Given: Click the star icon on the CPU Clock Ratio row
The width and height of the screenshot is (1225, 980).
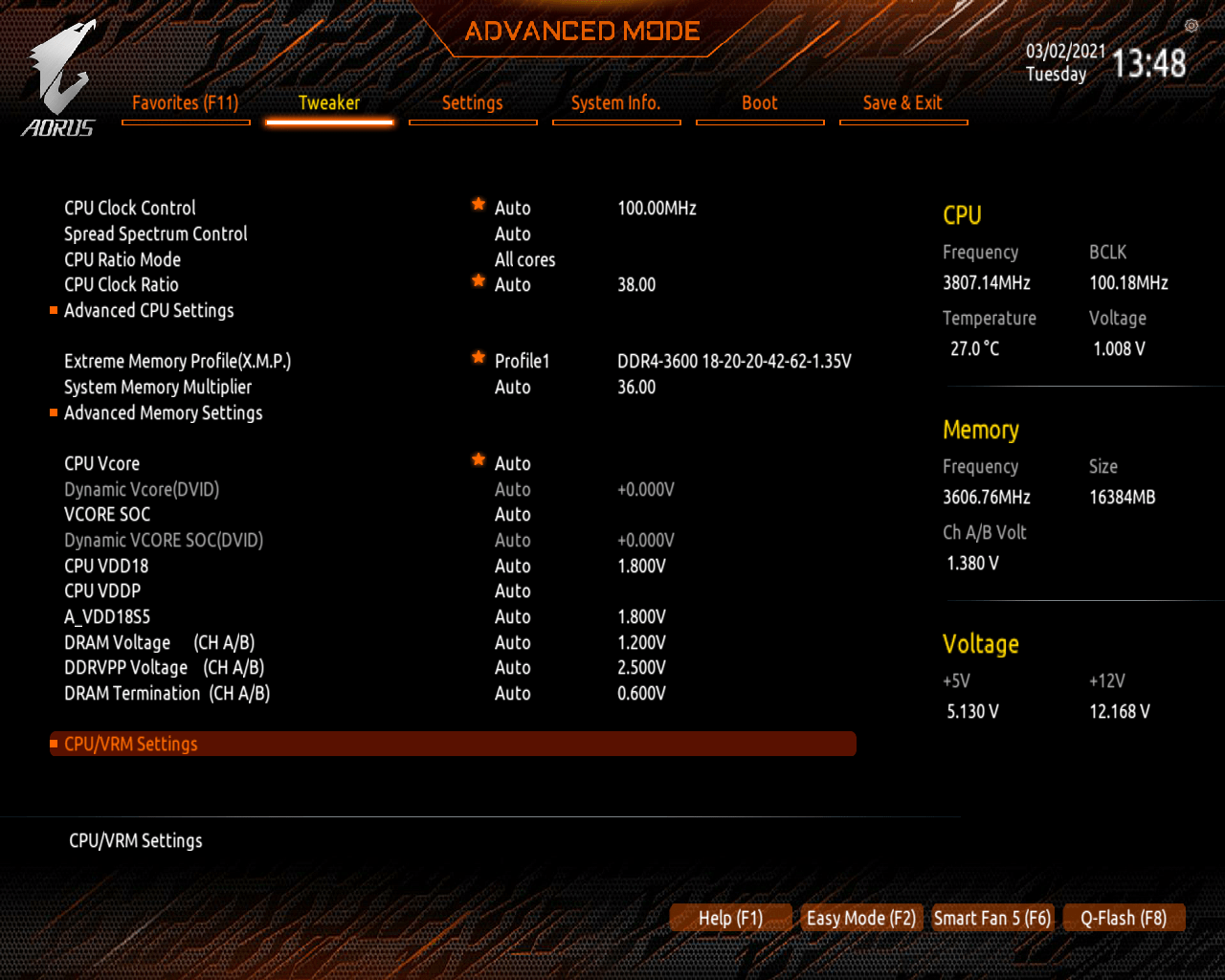Looking at the screenshot, I should (x=479, y=280).
